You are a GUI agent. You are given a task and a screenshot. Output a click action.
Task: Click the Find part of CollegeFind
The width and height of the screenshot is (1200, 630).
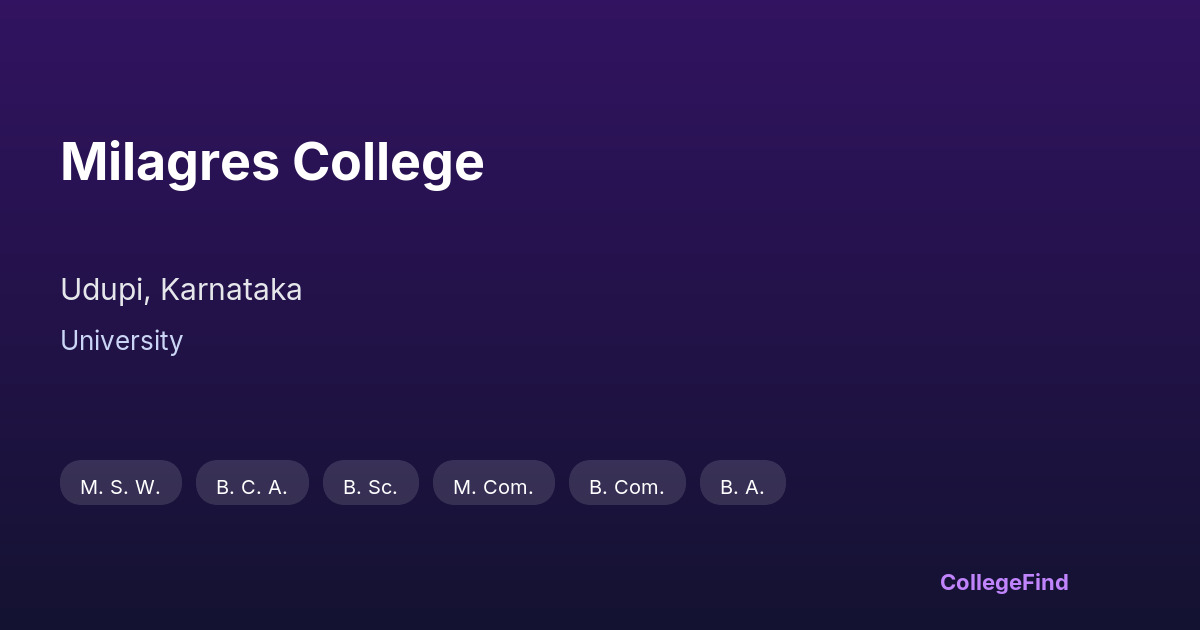[x=1047, y=582]
